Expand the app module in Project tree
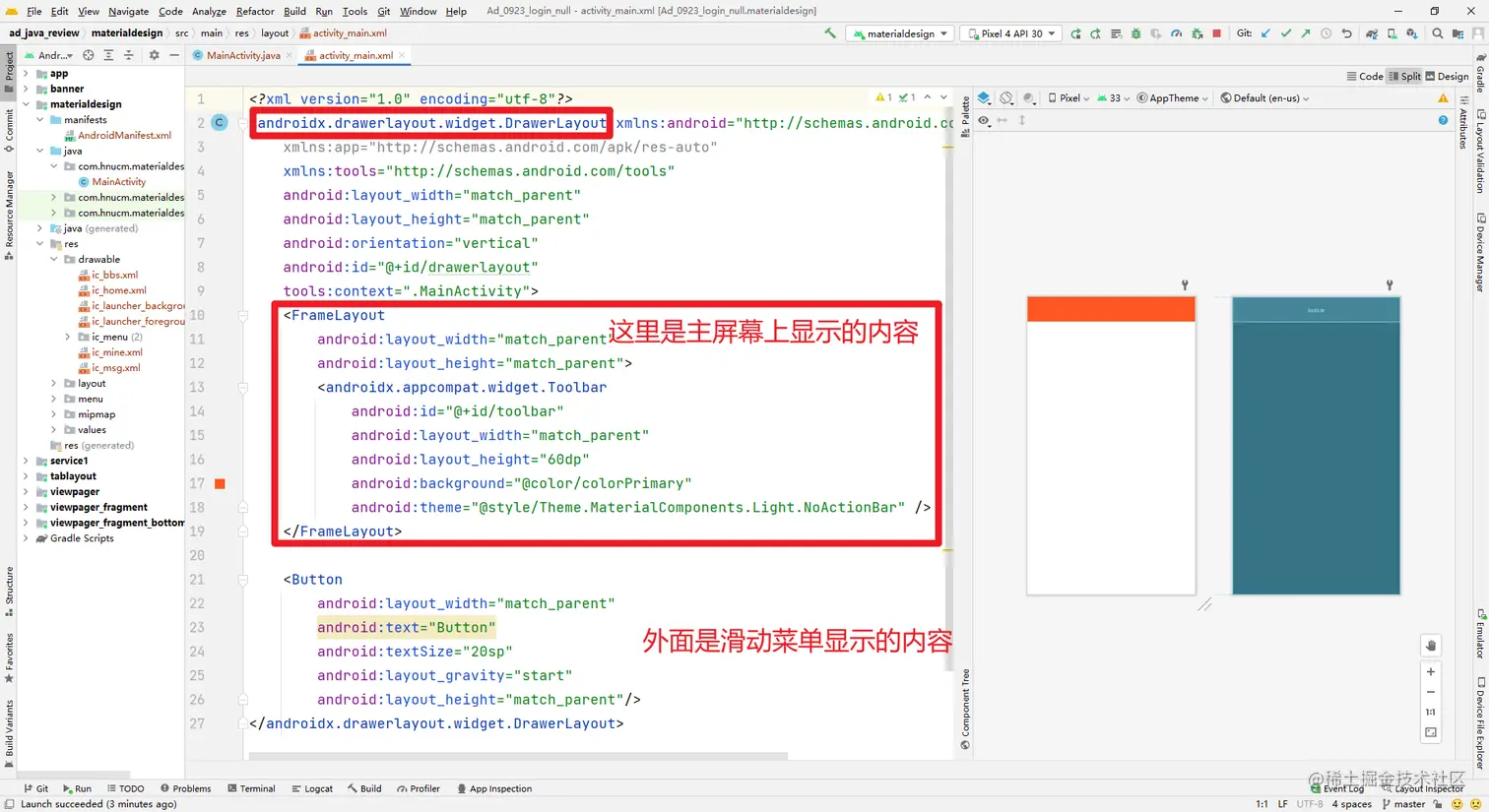The width and height of the screenshot is (1489, 812). 26,74
